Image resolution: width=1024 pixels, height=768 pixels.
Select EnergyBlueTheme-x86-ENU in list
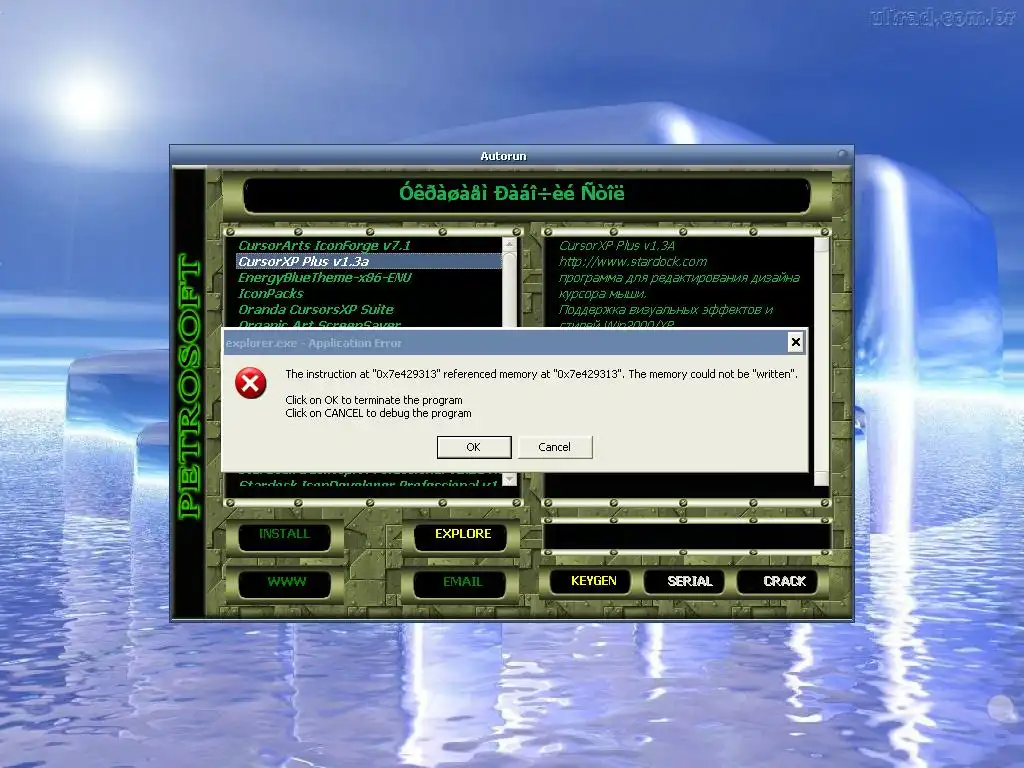(x=369, y=278)
